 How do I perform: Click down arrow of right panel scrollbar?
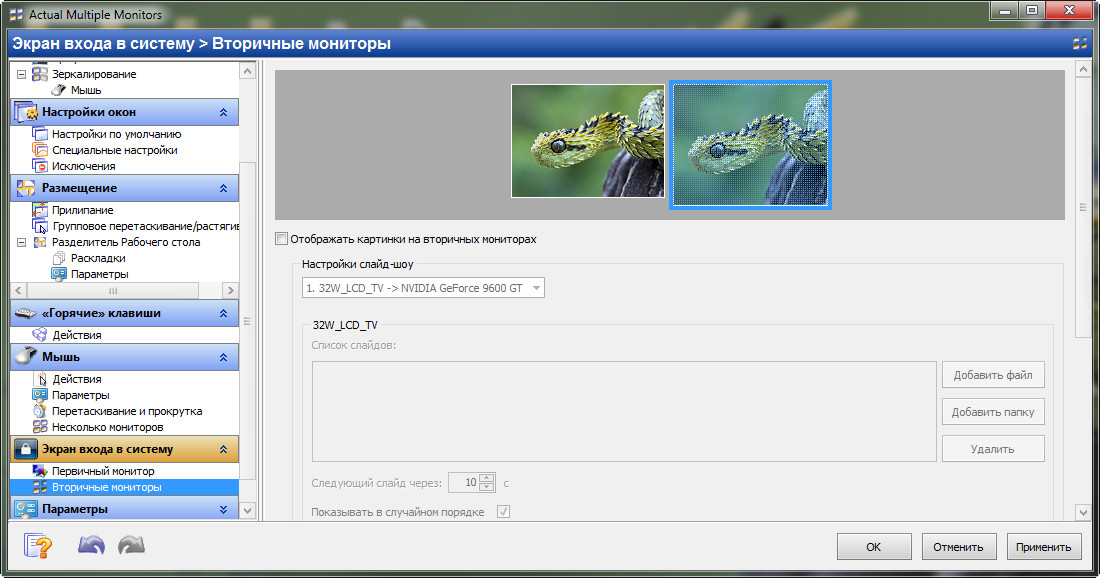1083,513
